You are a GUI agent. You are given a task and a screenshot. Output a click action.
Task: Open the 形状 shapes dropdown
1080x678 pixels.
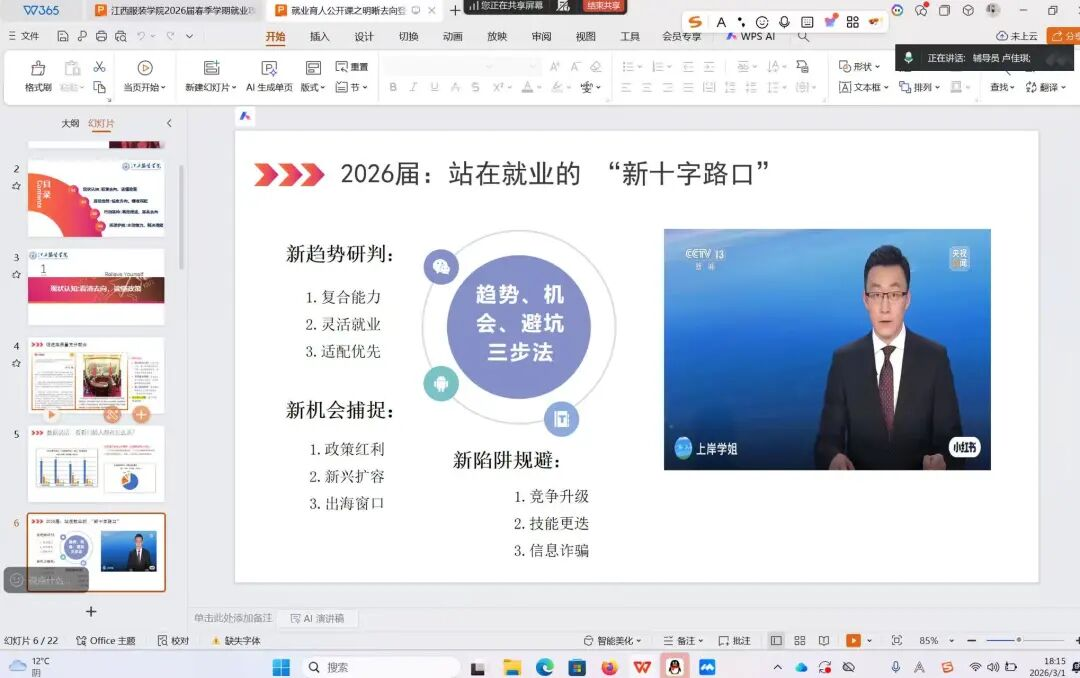coord(859,67)
